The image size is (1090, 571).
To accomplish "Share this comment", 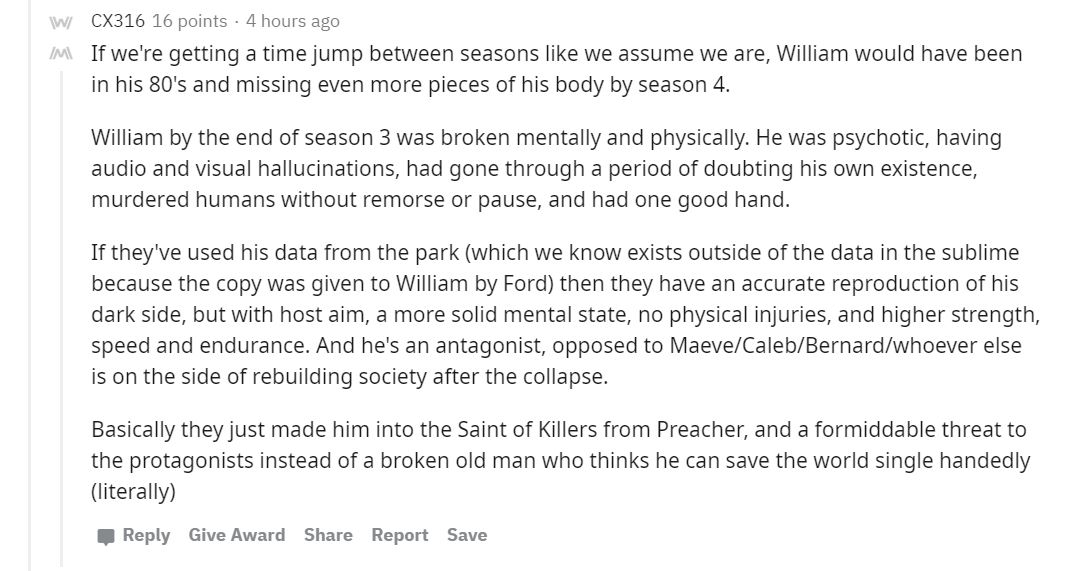I will [x=328, y=535].
